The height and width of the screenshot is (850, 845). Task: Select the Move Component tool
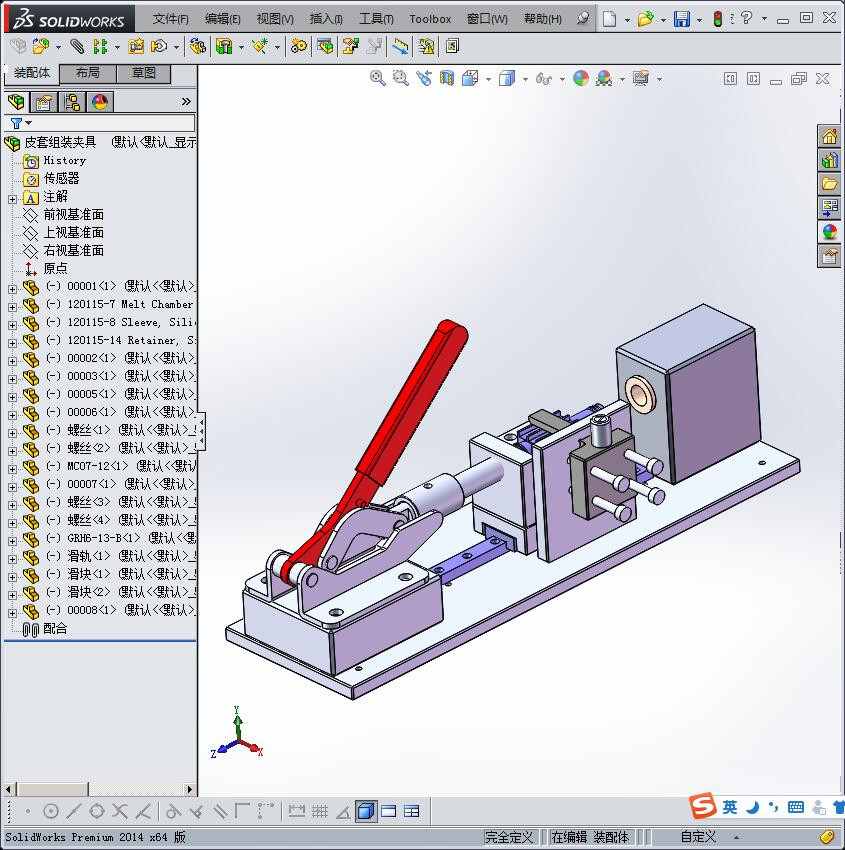coord(159,47)
